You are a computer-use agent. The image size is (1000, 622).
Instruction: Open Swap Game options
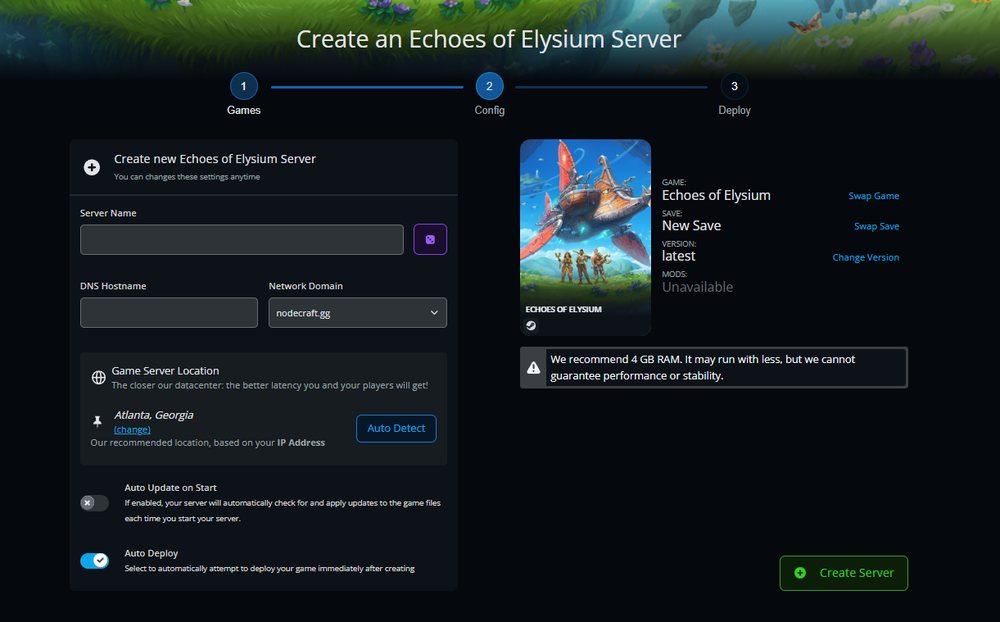[x=873, y=196]
